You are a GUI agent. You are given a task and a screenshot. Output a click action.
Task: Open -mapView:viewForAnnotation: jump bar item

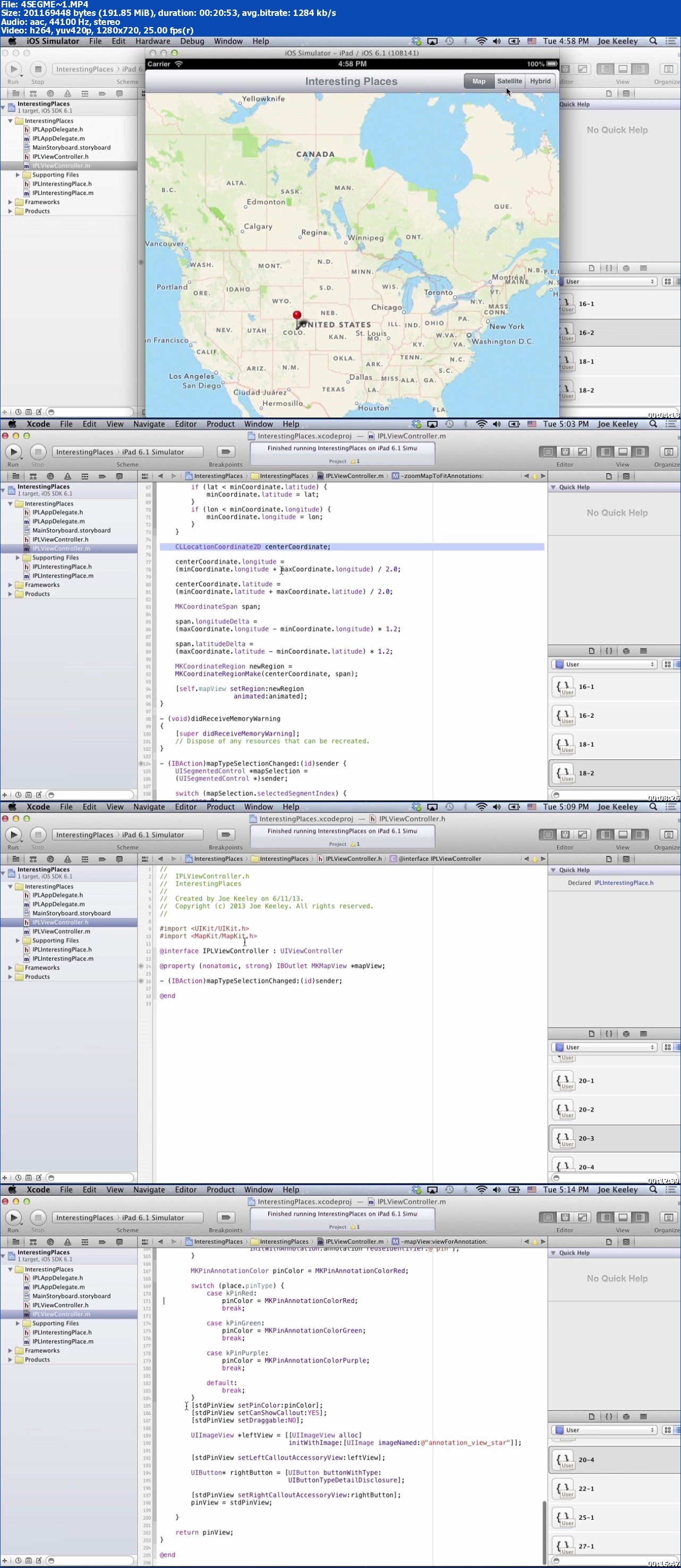point(440,1242)
